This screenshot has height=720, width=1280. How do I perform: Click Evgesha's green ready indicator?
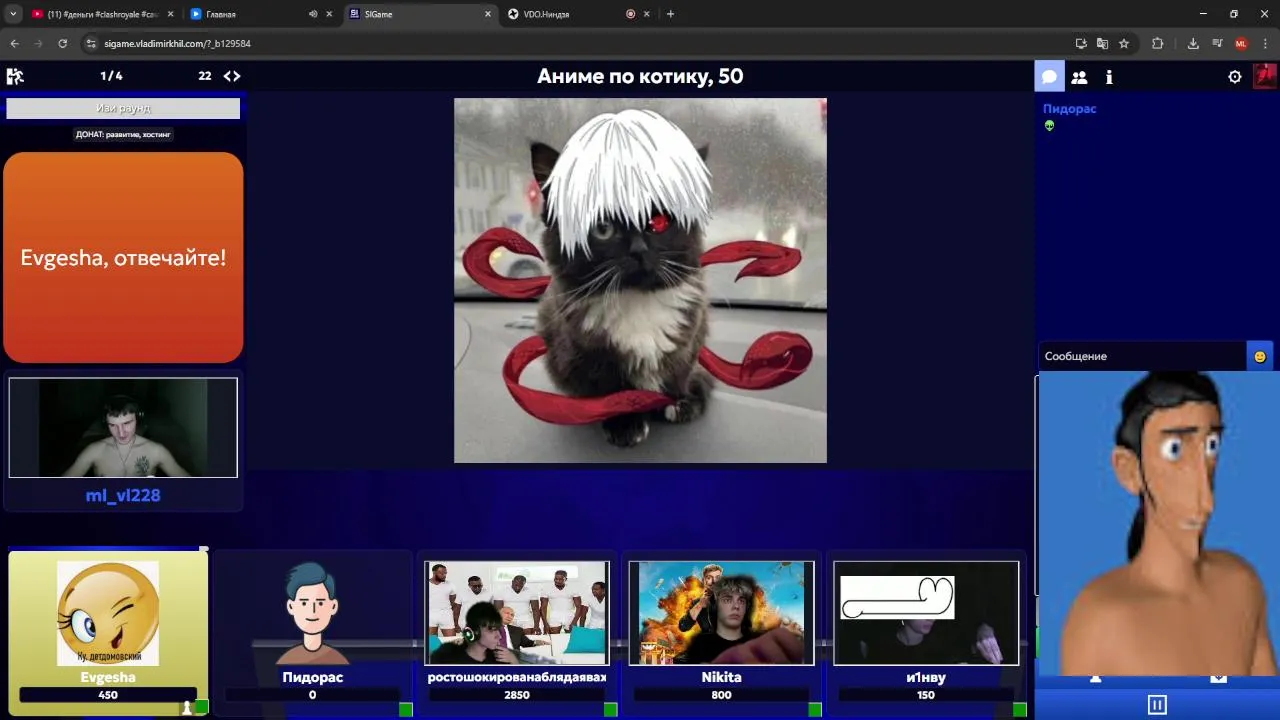coord(201,708)
